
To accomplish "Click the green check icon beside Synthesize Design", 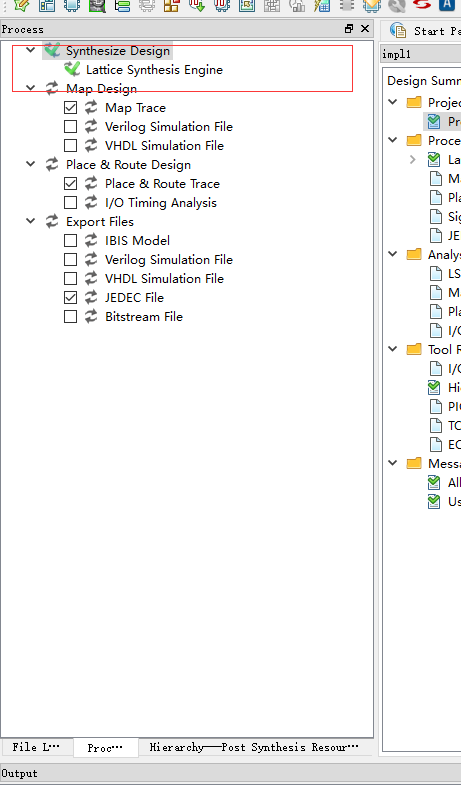I will [52, 50].
